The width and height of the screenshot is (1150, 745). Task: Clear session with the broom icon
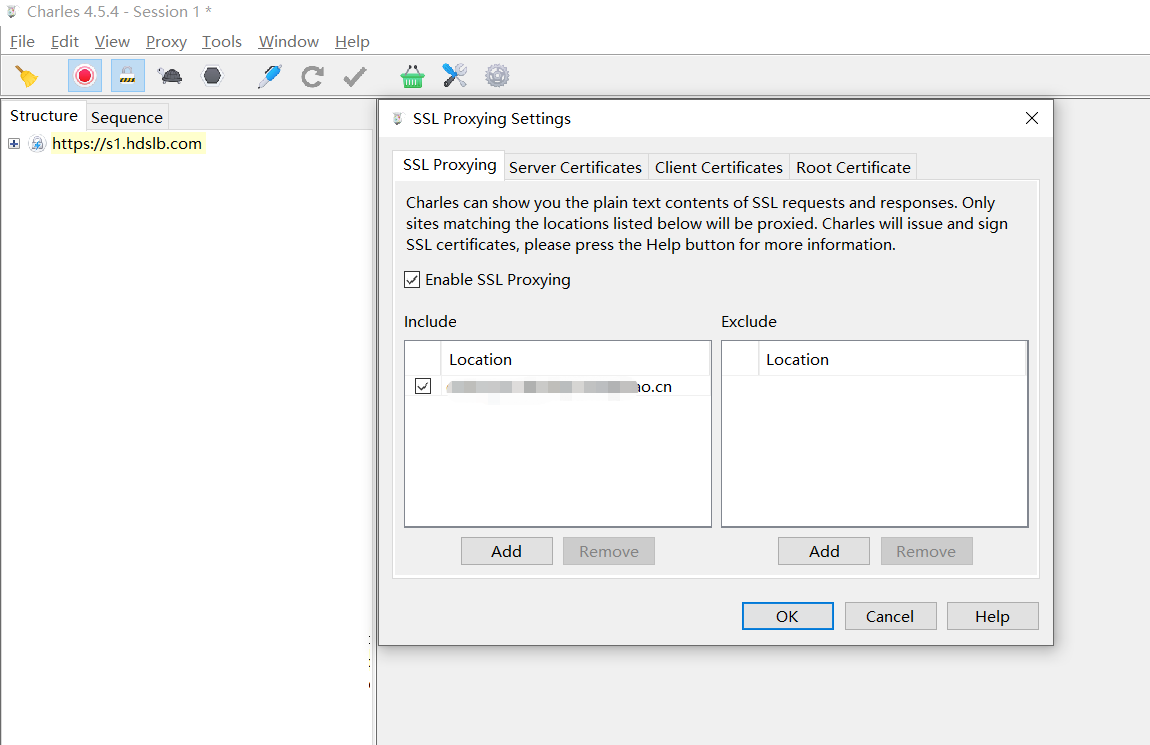(x=27, y=76)
